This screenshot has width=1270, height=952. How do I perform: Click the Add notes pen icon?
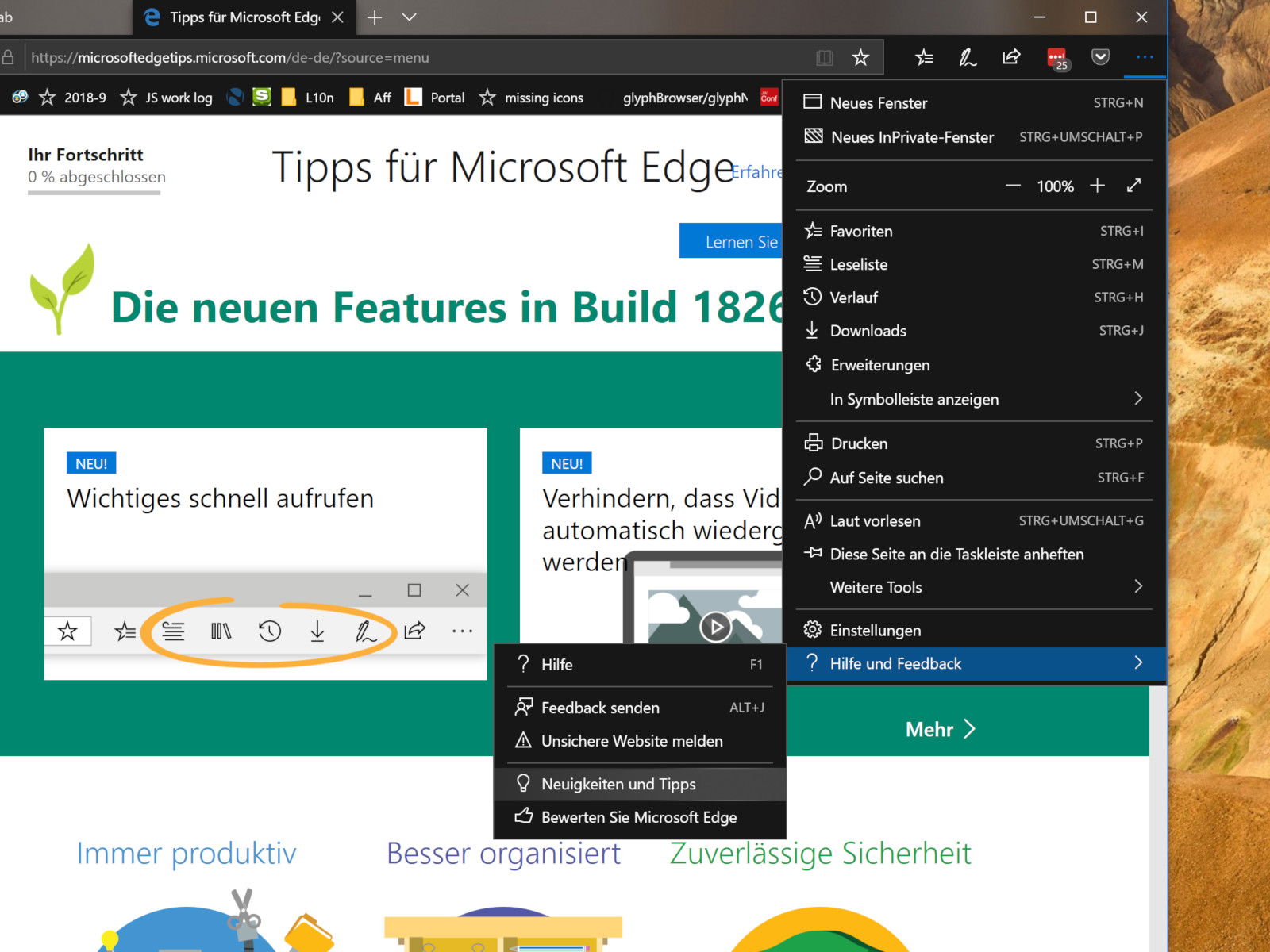968,57
